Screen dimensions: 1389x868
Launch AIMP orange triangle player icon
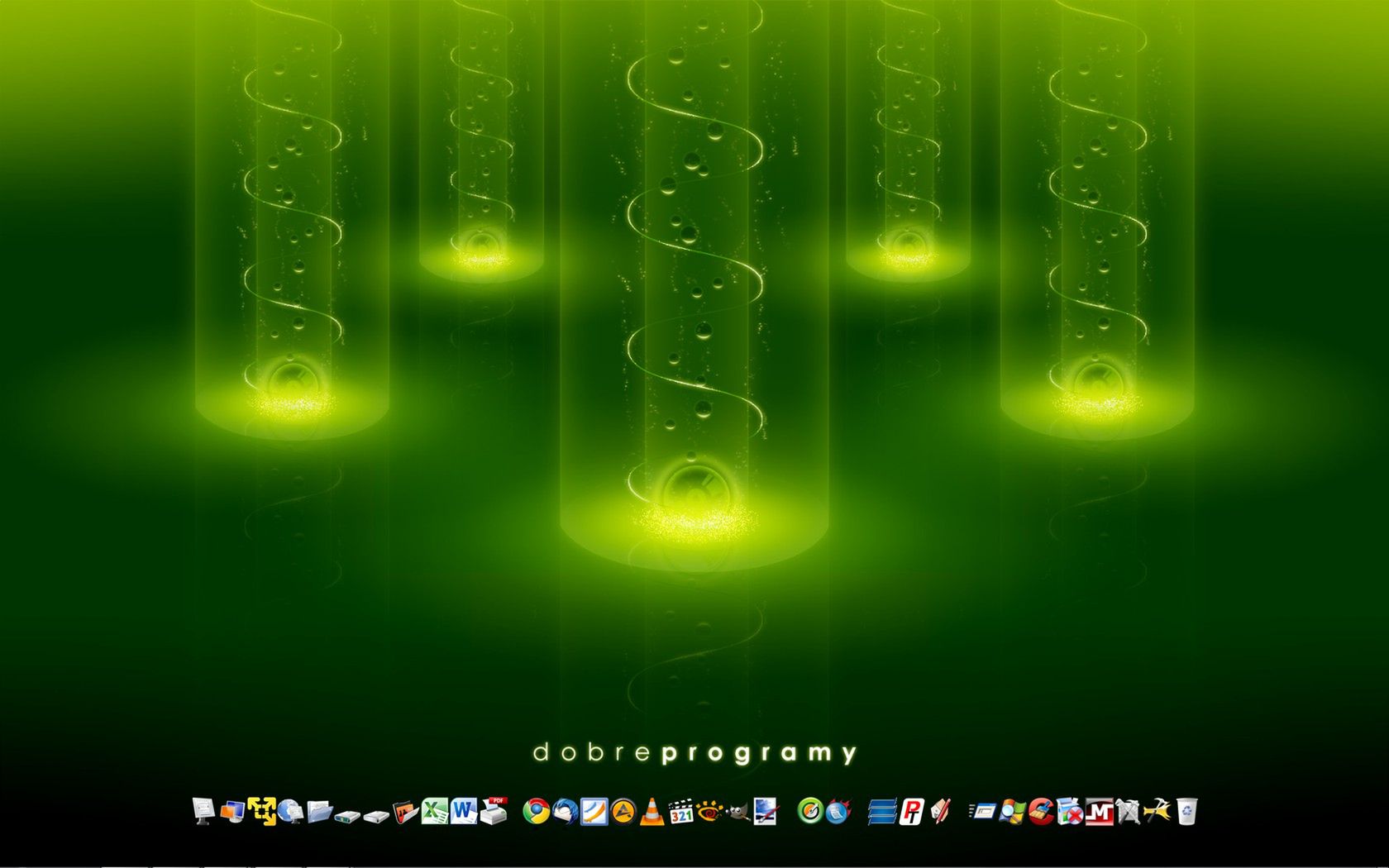623,812
